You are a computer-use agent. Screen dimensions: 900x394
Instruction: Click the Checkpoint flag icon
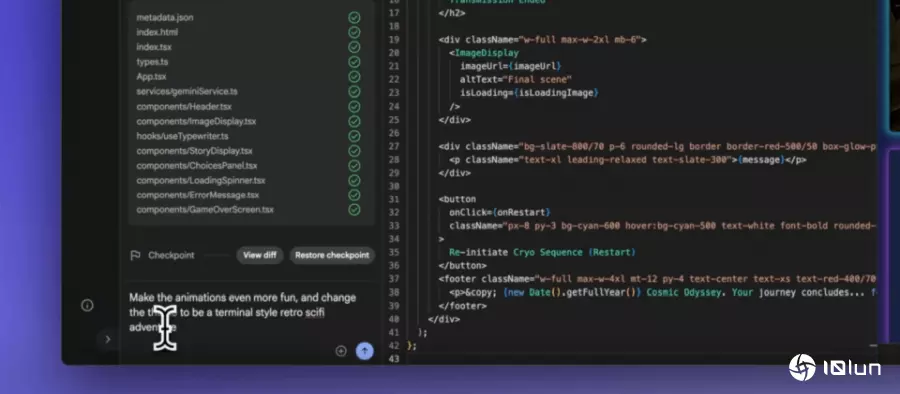(135, 255)
